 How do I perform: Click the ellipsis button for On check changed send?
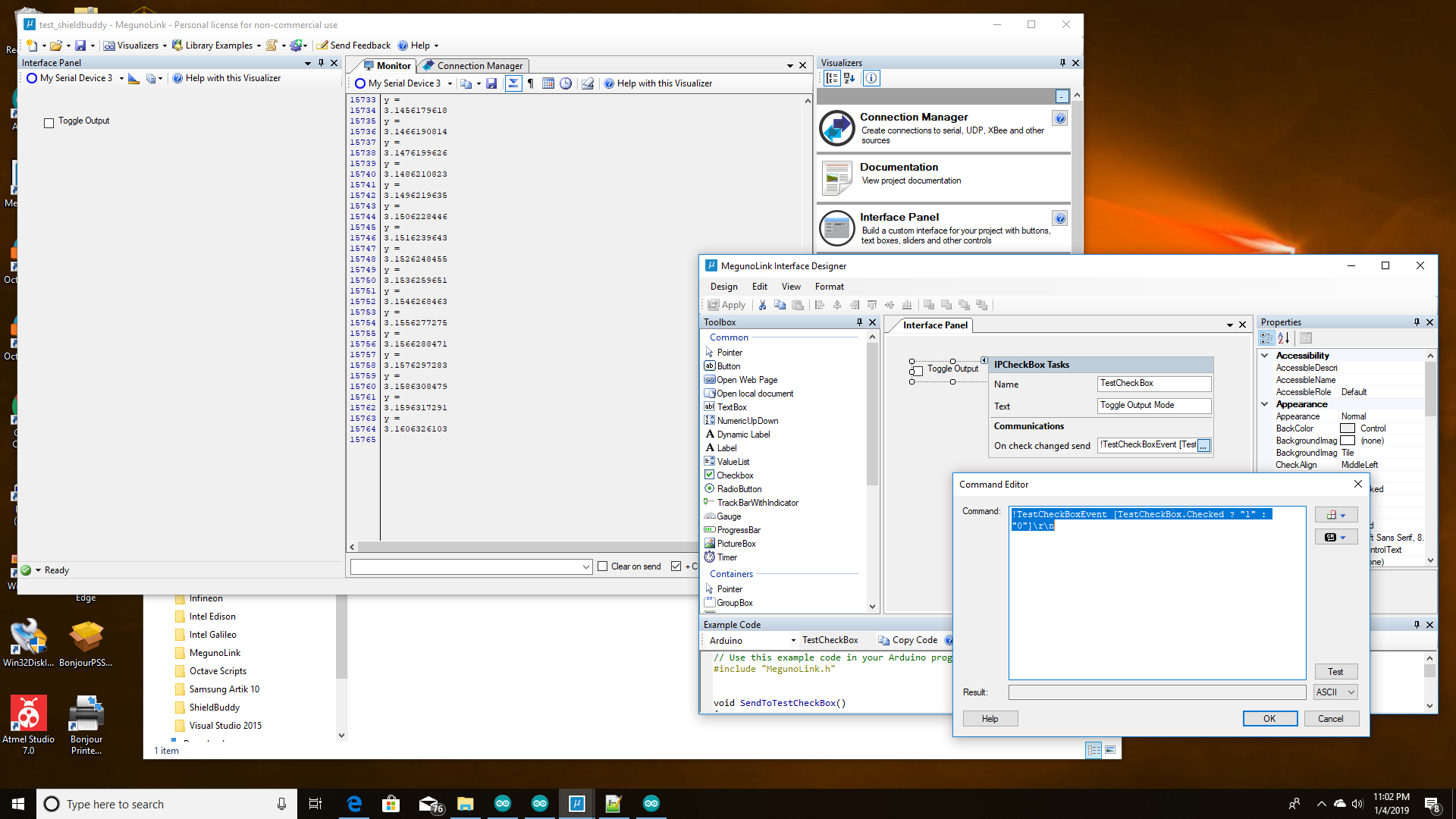click(1203, 446)
